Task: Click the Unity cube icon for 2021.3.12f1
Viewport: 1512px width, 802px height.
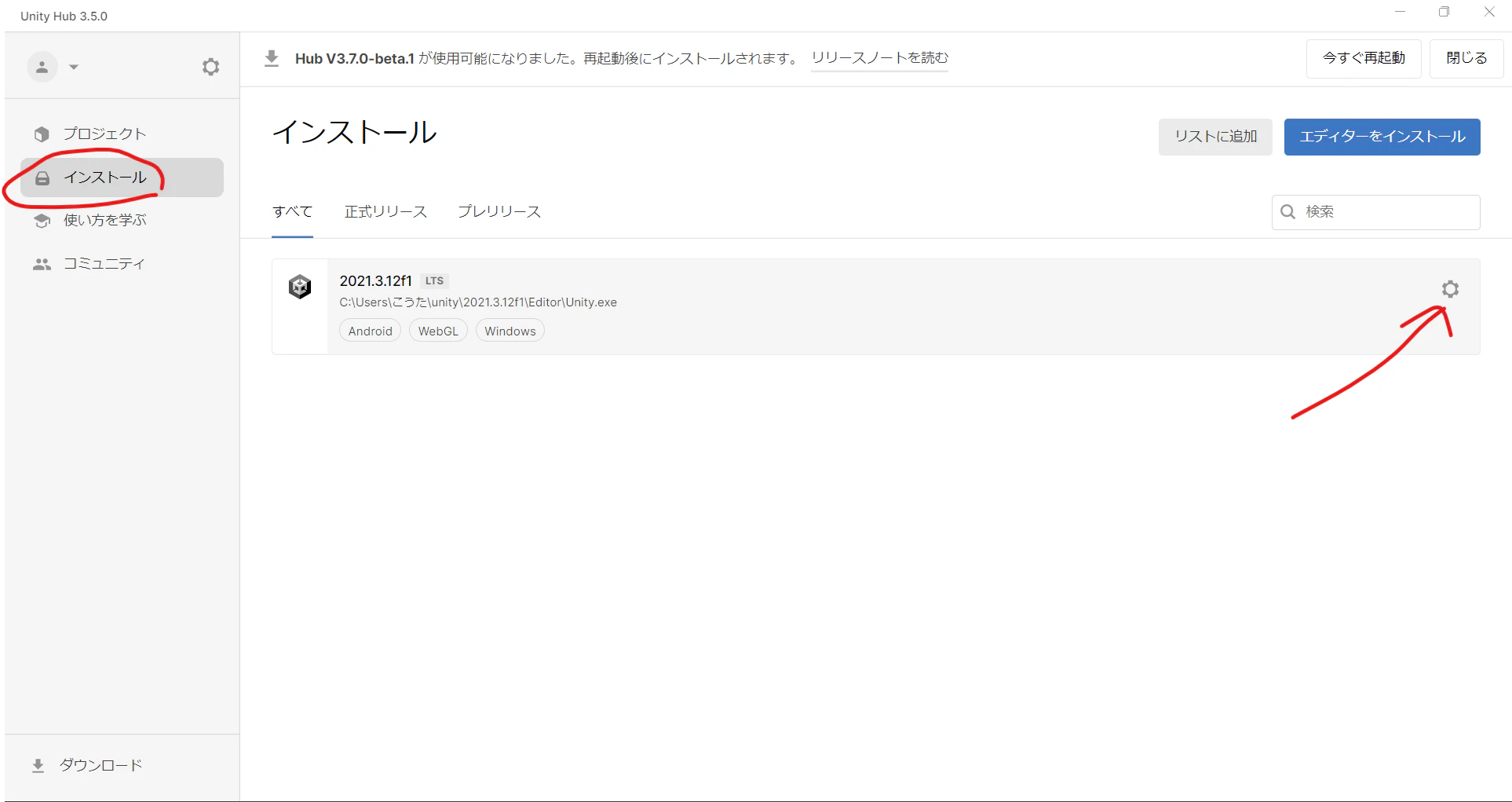Action: 300,287
